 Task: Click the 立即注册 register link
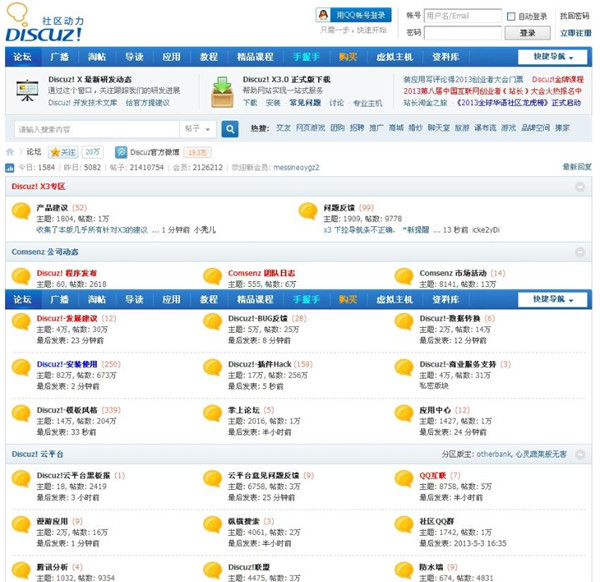[576, 33]
